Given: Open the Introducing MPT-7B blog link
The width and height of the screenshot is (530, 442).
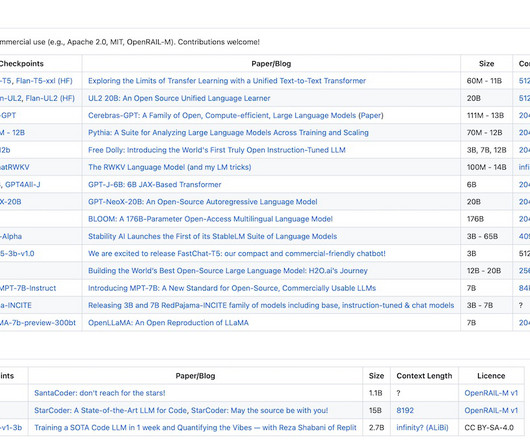Looking at the screenshot, I should pos(232,288).
